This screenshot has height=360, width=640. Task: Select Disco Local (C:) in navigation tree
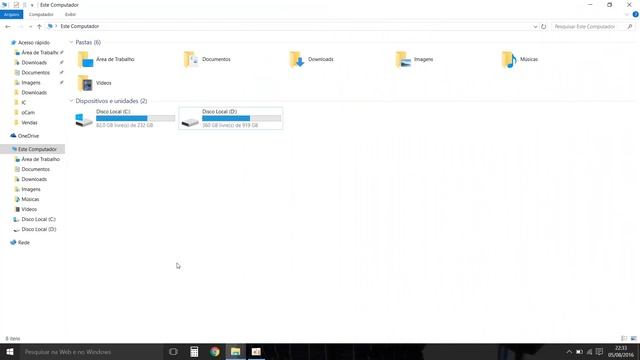38,219
